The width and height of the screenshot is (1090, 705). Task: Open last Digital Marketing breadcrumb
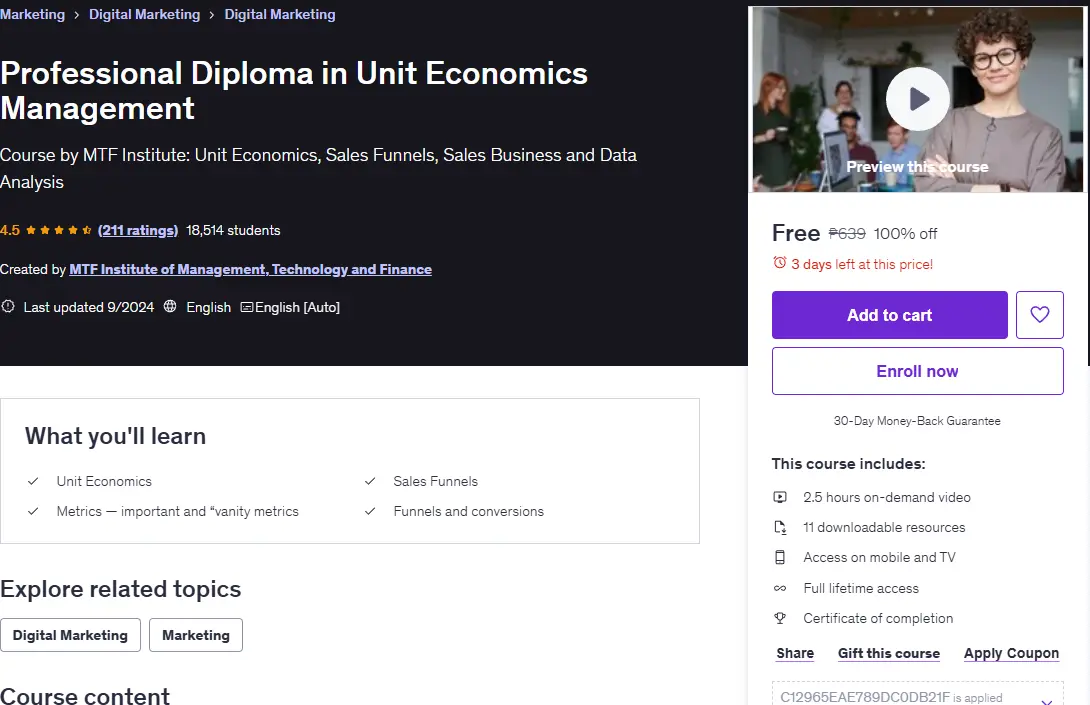pyautogui.click(x=279, y=15)
